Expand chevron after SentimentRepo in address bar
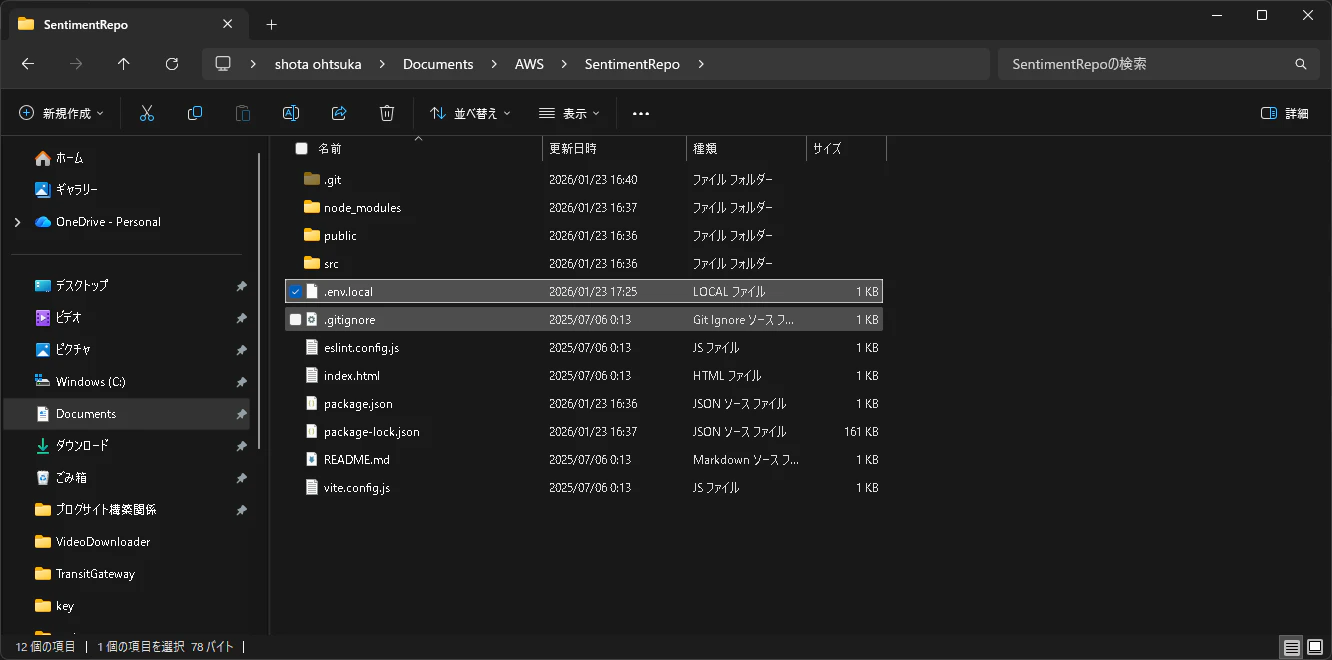 pos(701,64)
